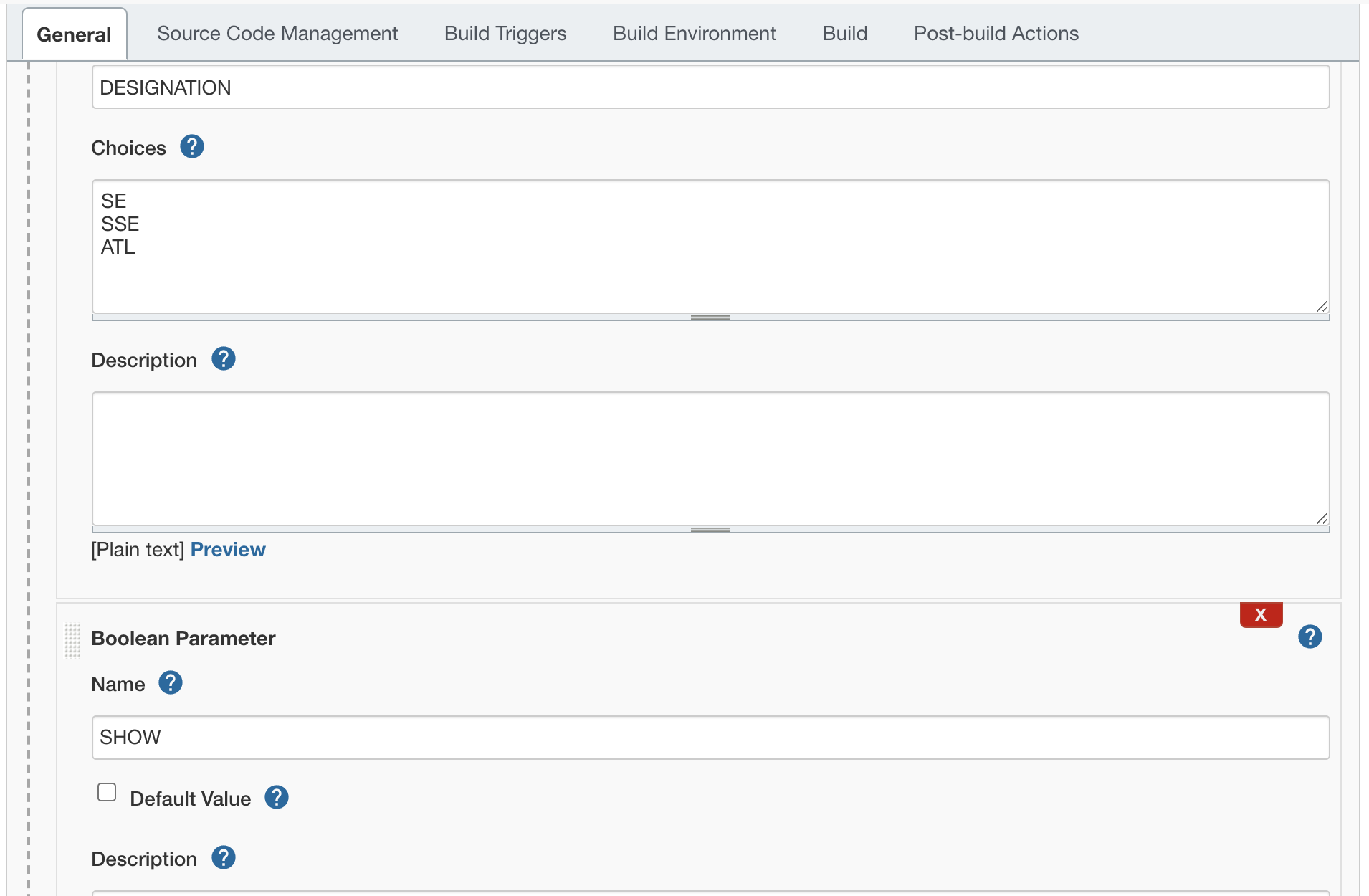Switch to the Source Code Management tab

pyautogui.click(x=277, y=34)
